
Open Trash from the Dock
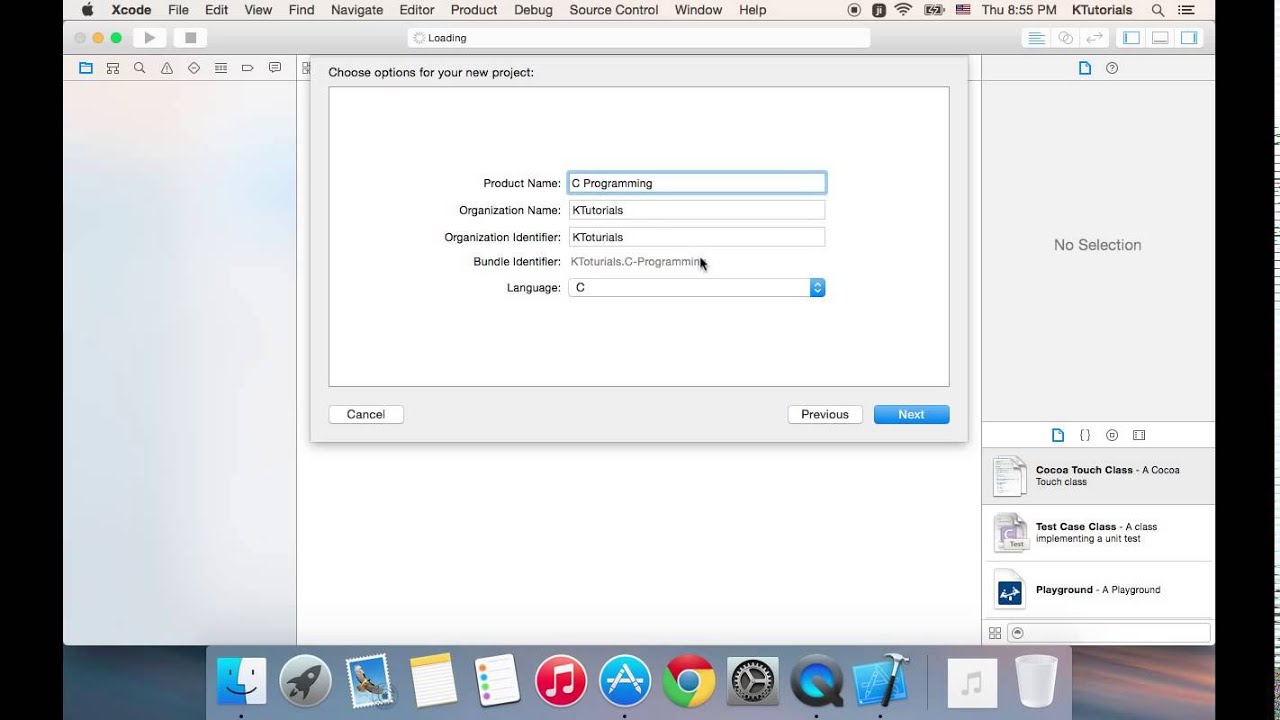[x=1036, y=681]
